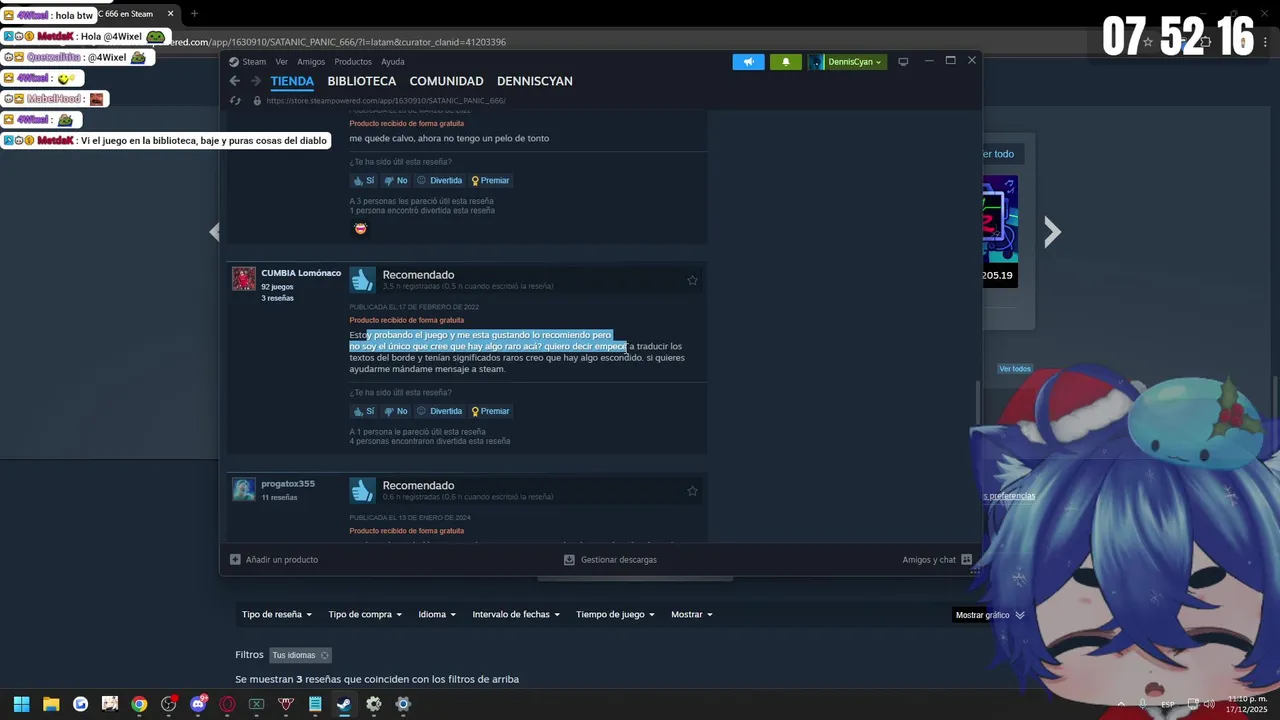Show hidden system tray icons
Screen dimensions: 1280x720
(x=1120, y=704)
